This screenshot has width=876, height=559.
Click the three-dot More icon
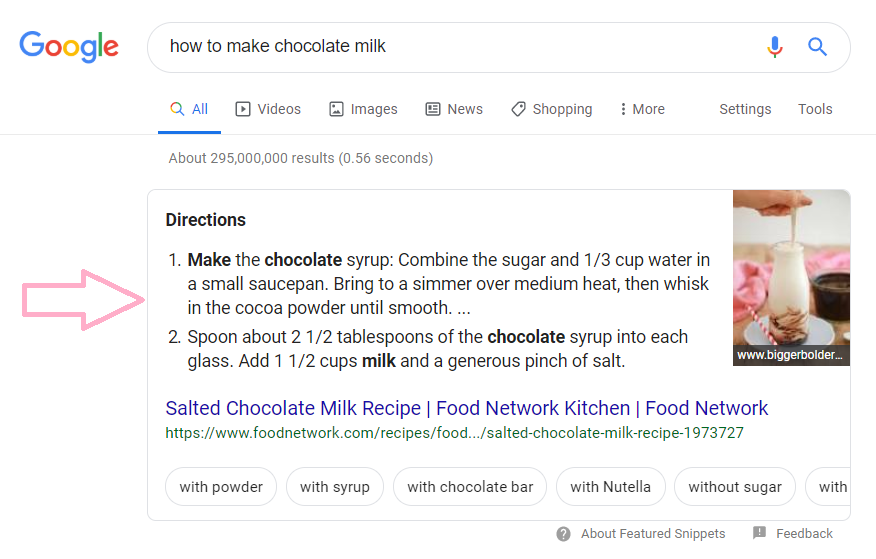(623, 109)
